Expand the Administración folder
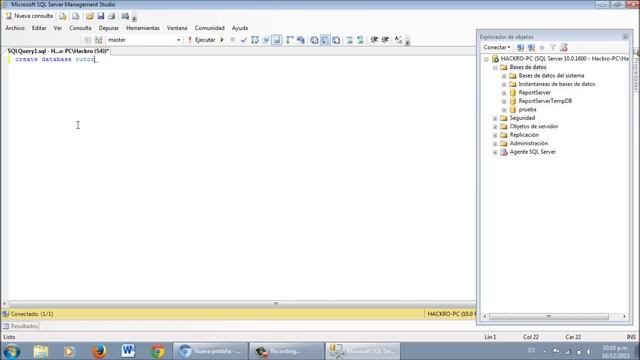 pos(495,144)
